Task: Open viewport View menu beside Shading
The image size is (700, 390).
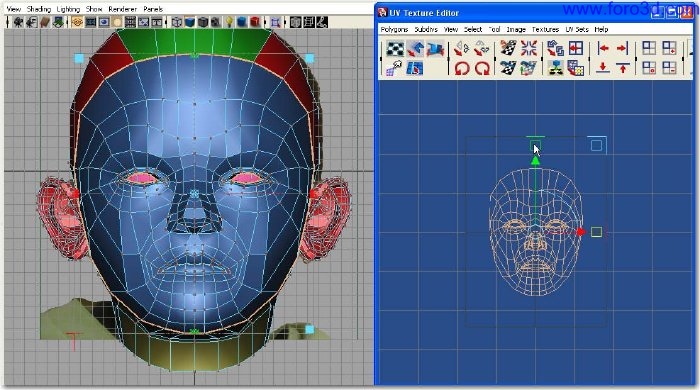Action: 14,9
